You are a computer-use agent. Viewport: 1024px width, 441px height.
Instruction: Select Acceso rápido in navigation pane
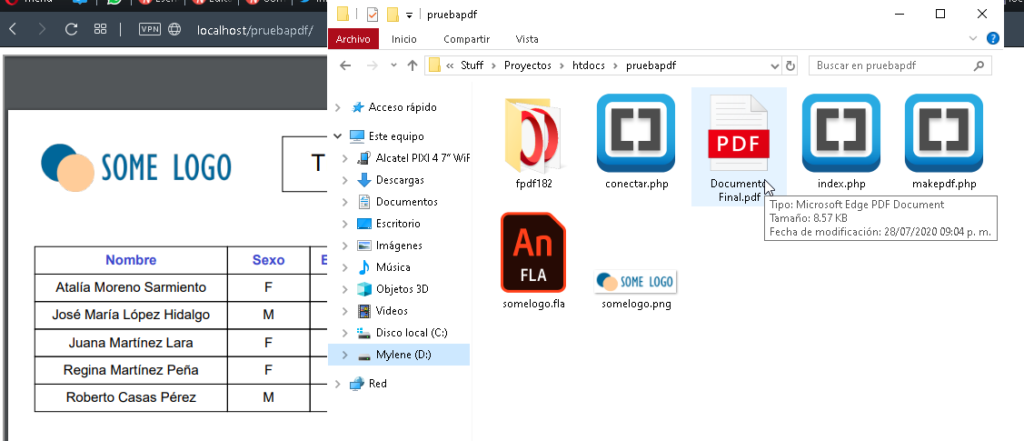(x=402, y=107)
